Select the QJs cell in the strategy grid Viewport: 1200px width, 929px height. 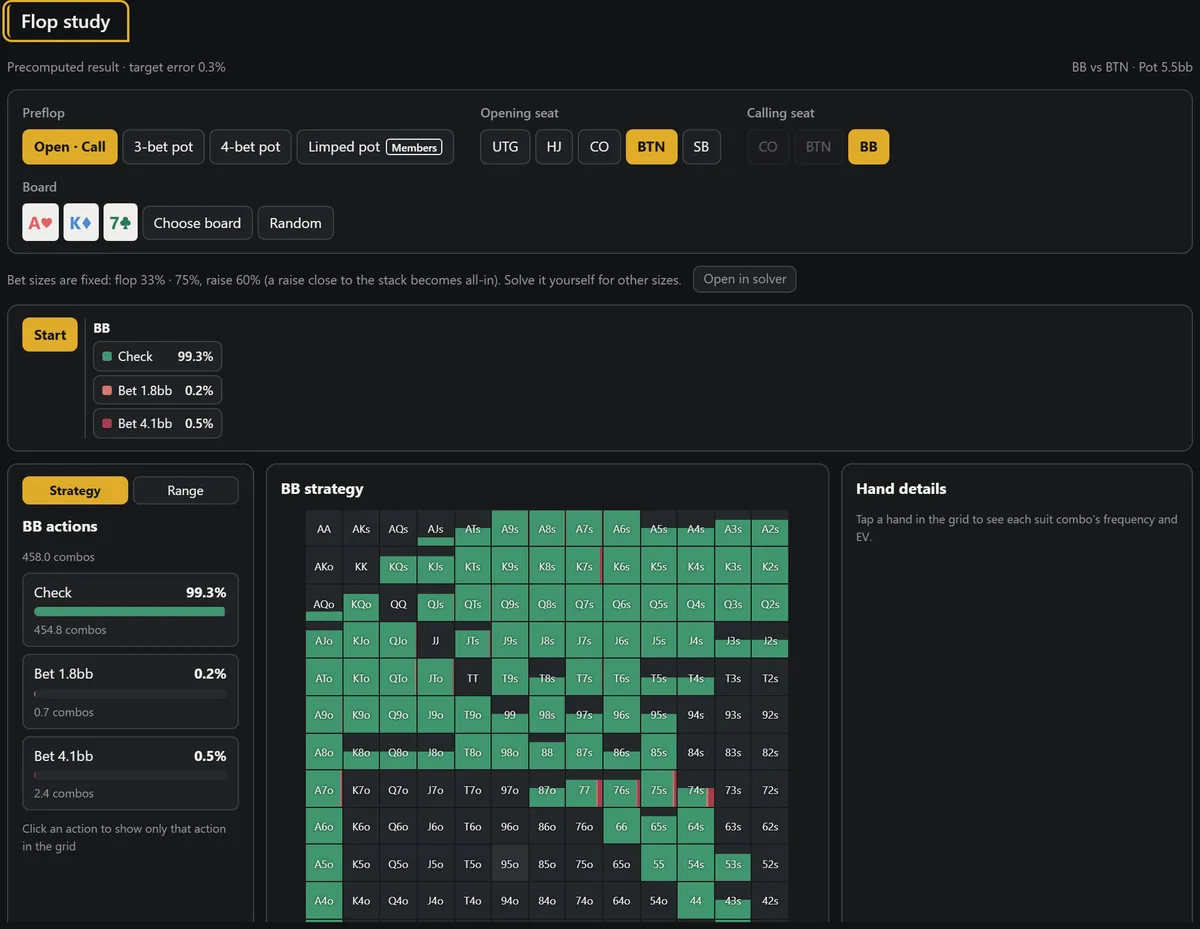tap(435, 604)
